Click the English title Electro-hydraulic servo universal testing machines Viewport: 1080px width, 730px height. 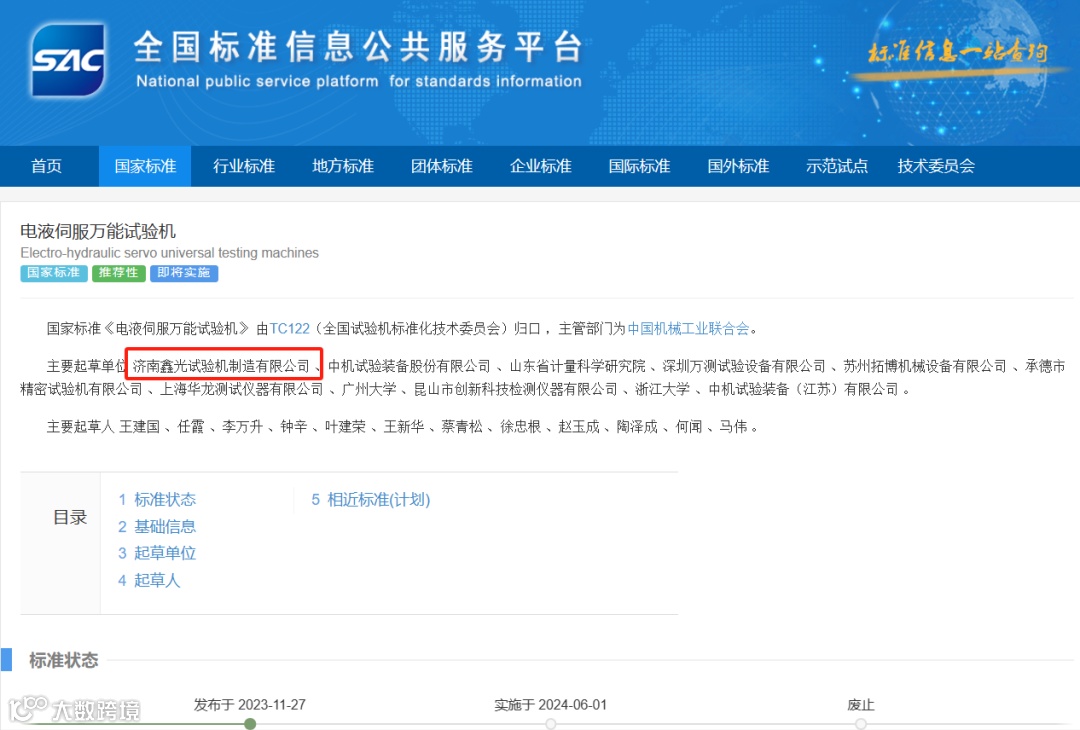(x=169, y=253)
